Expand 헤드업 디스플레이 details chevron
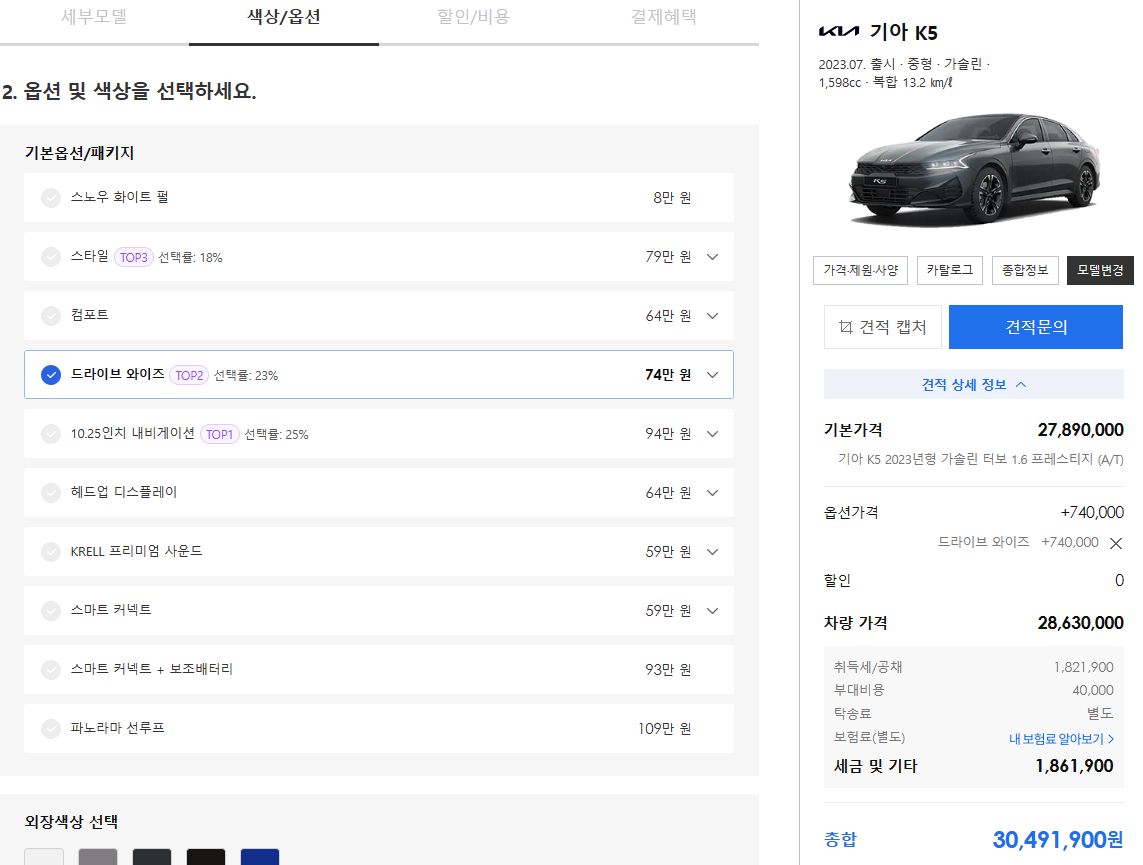The image size is (1143, 865). point(713,493)
